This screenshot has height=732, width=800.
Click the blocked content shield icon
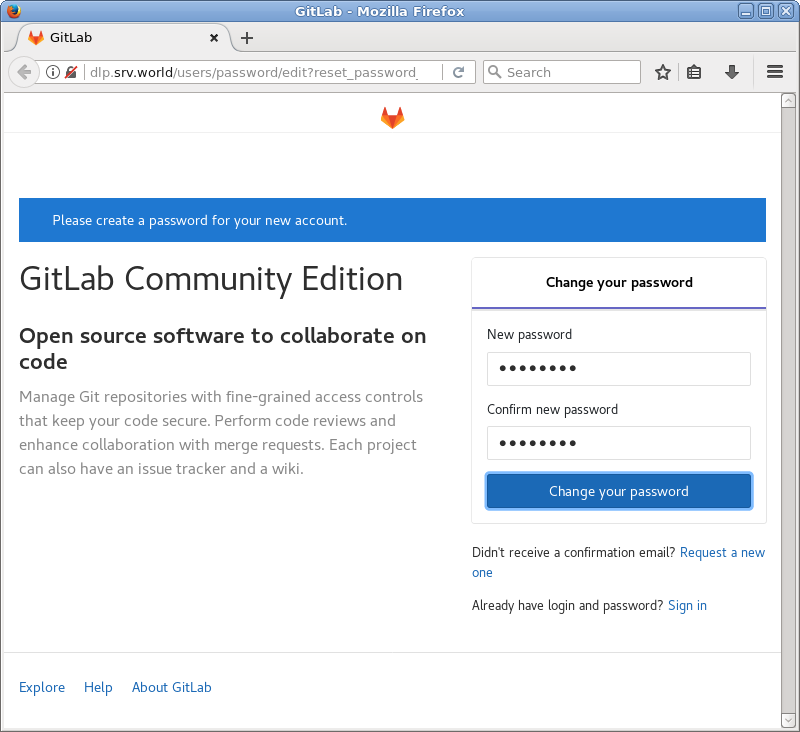(70, 71)
